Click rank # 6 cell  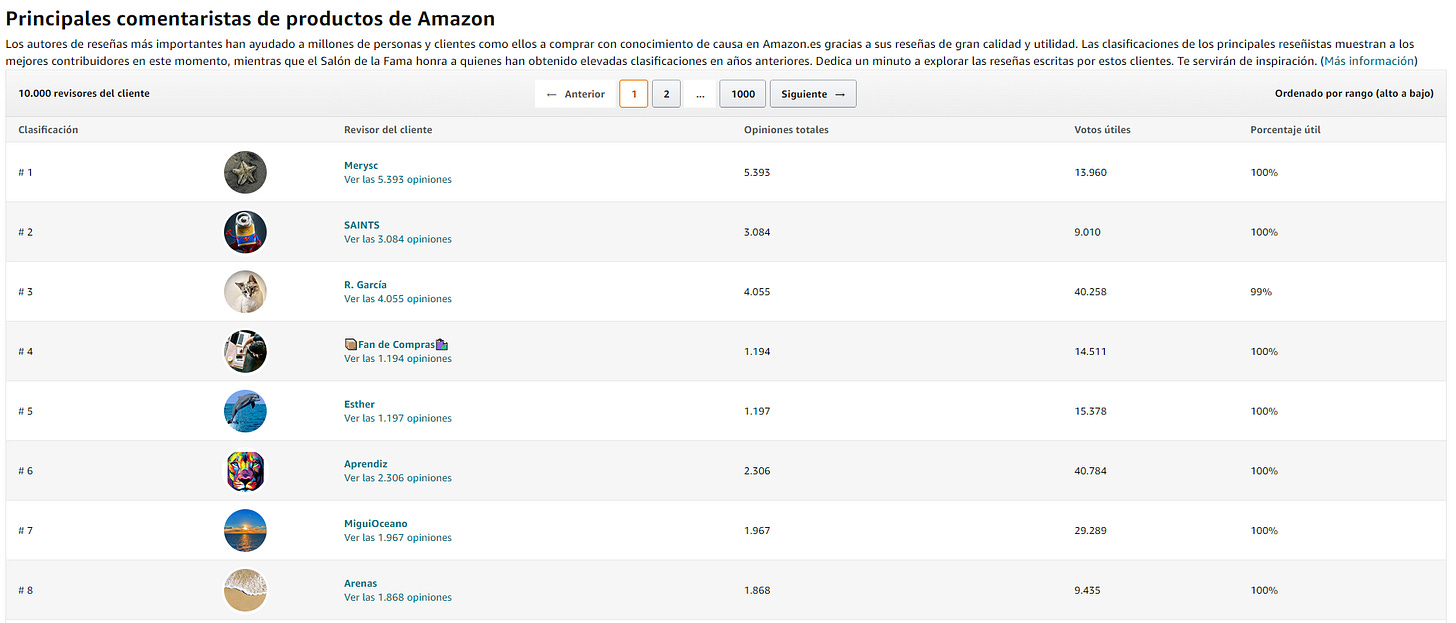coord(25,471)
